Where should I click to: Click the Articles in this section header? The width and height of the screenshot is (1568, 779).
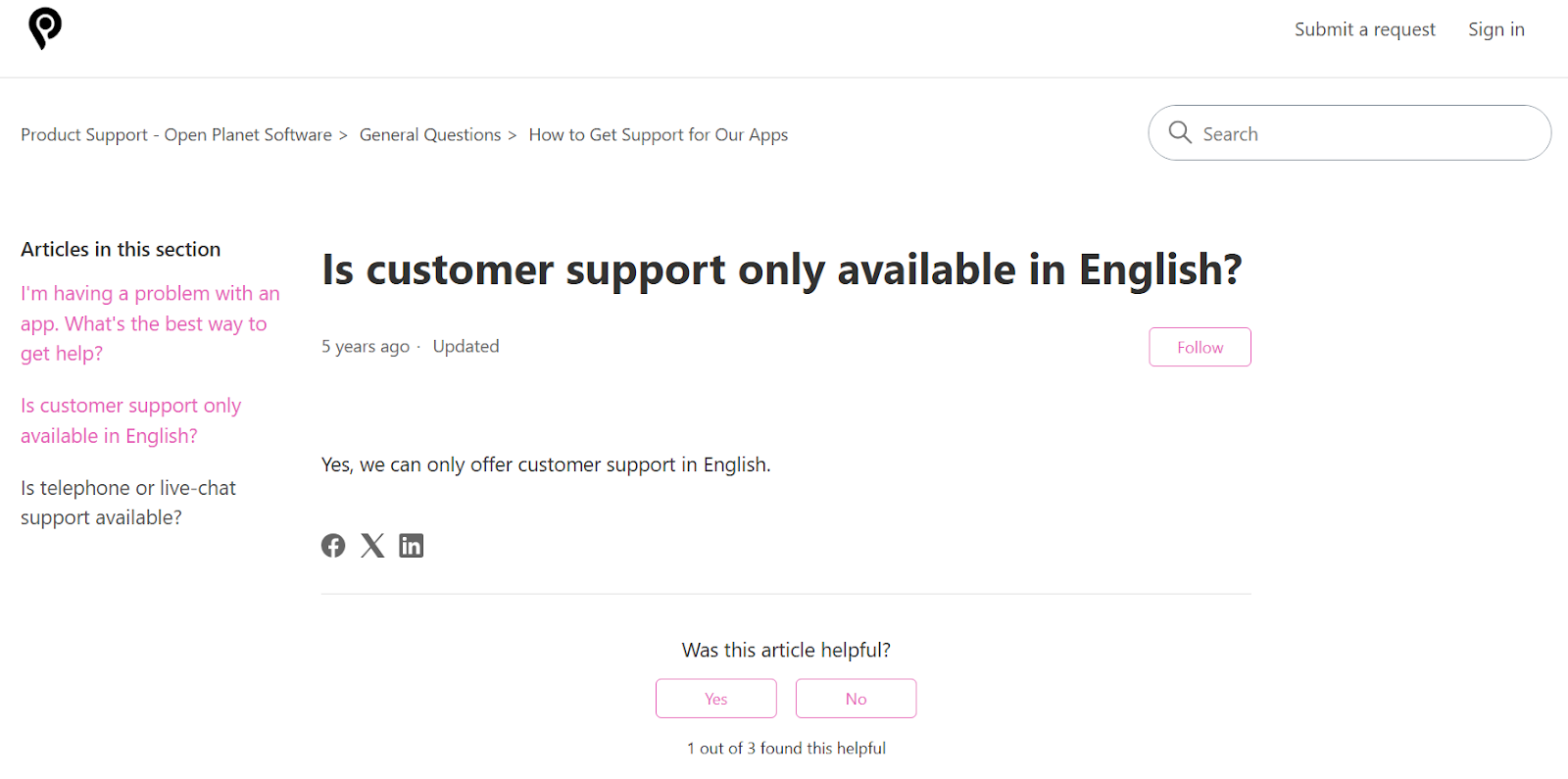click(x=120, y=249)
